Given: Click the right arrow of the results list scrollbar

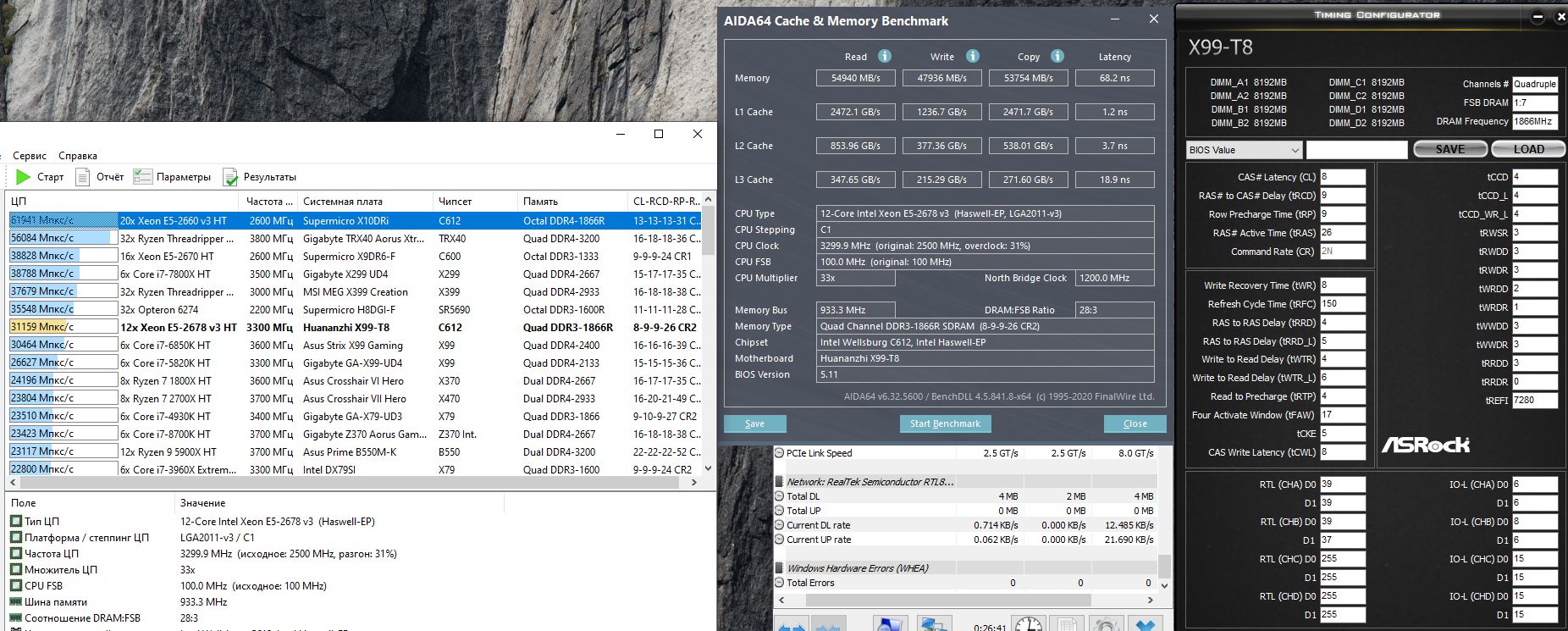Looking at the screenshot, I should 694,483.
